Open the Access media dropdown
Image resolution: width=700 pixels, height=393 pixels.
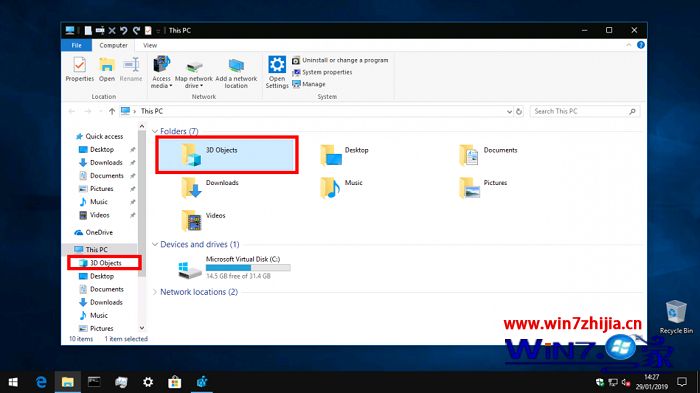pyautogui.click(x=161, y=72)
